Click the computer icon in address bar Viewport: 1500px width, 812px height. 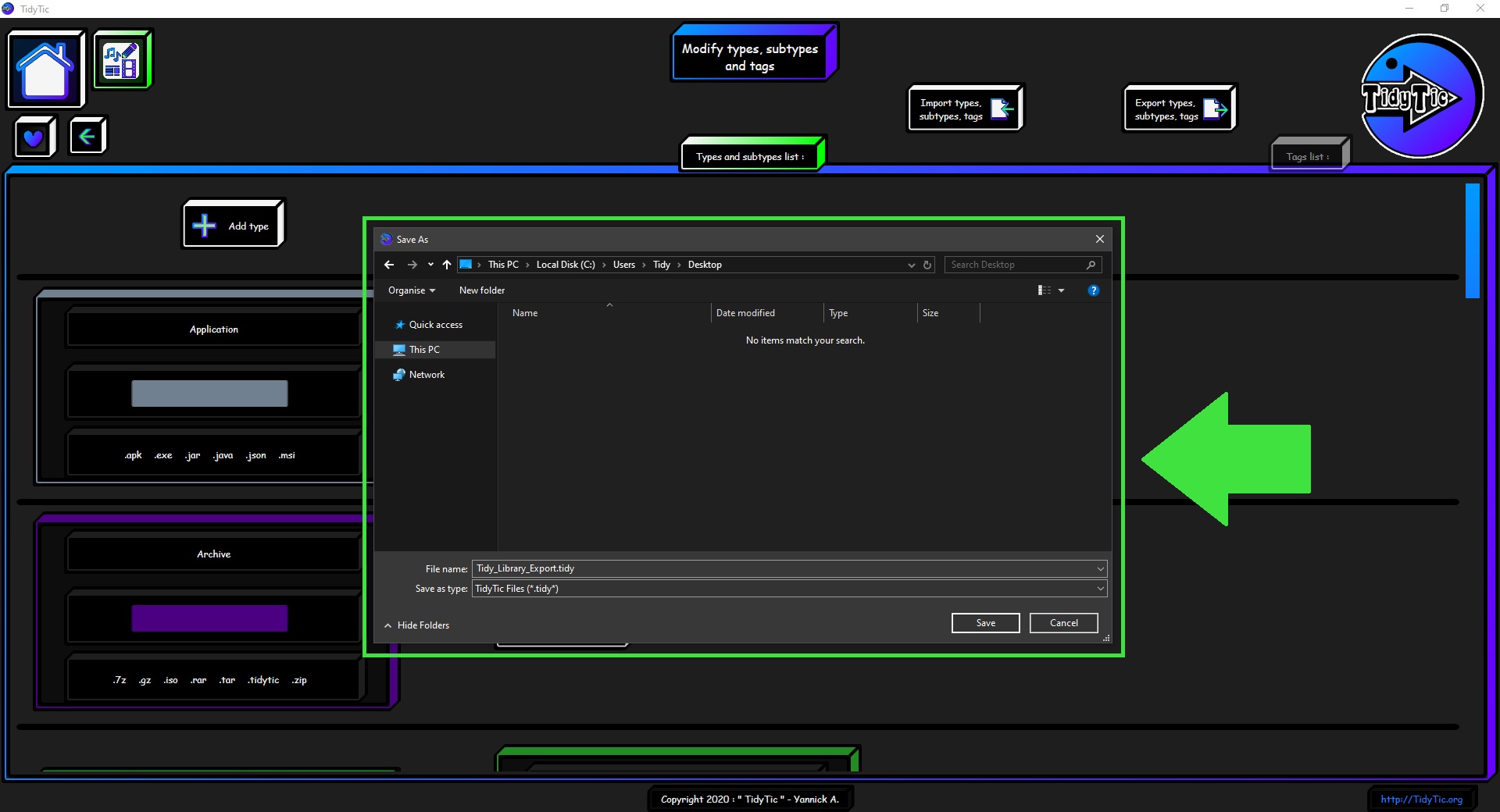(x=466, y=265)
